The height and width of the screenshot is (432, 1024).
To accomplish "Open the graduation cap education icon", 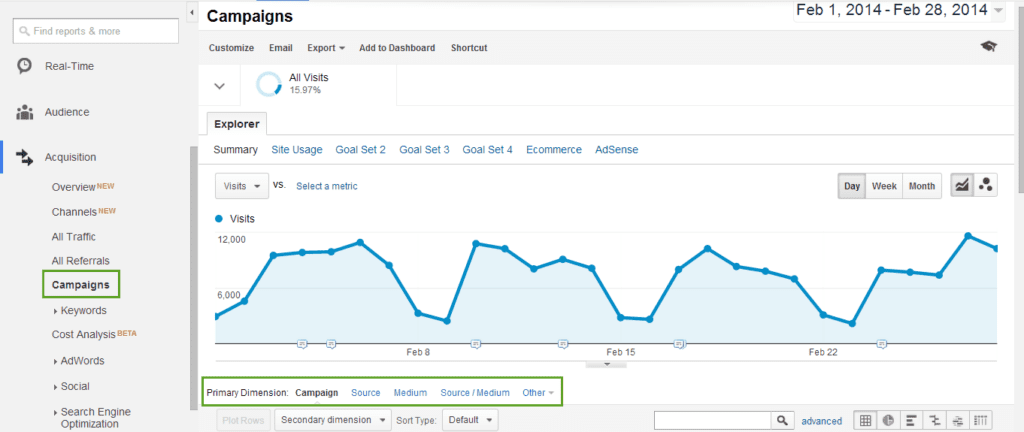I will (989, 46).
